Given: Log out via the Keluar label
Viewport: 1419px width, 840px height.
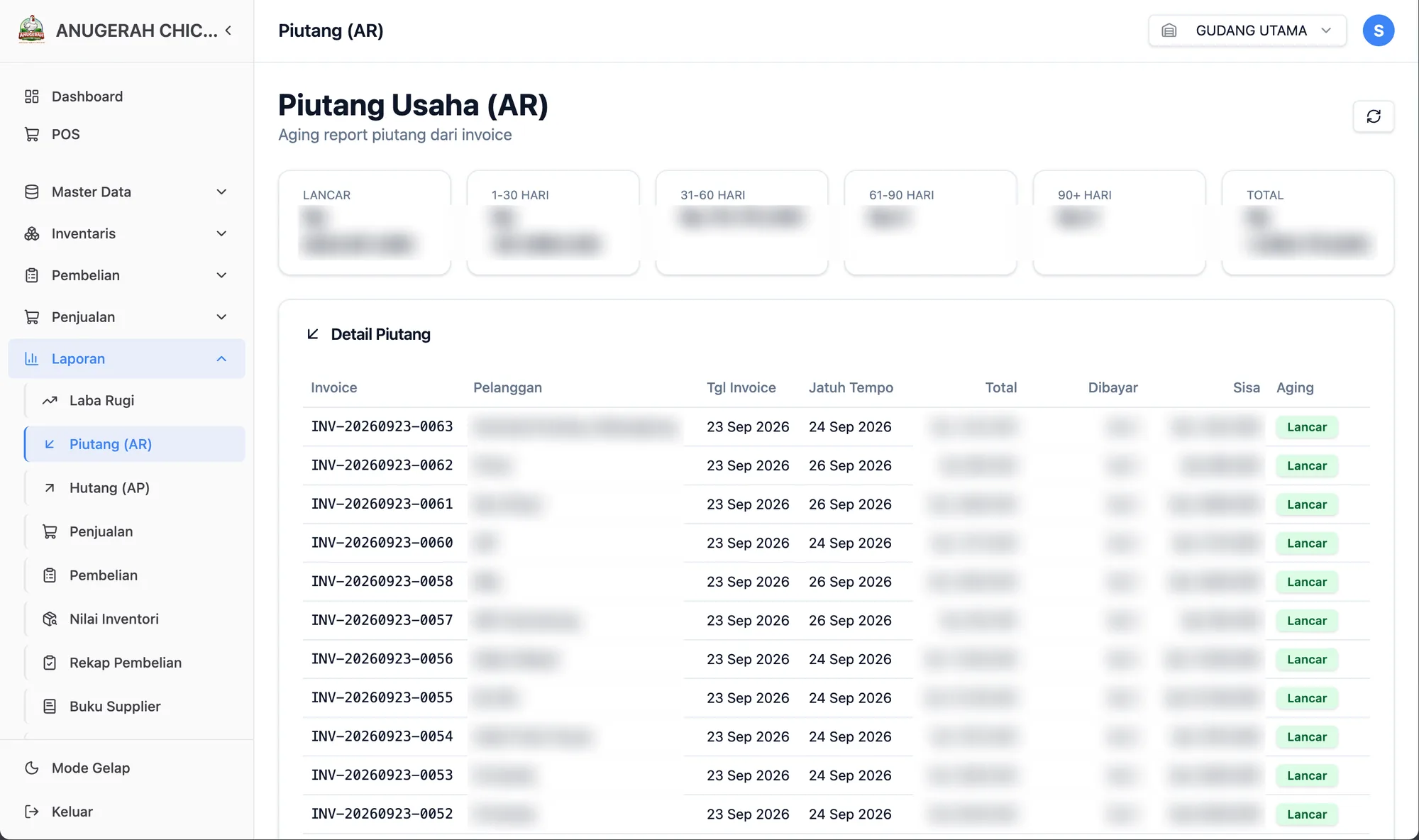Looking at the screenshot, I should (x=72, y=812).
